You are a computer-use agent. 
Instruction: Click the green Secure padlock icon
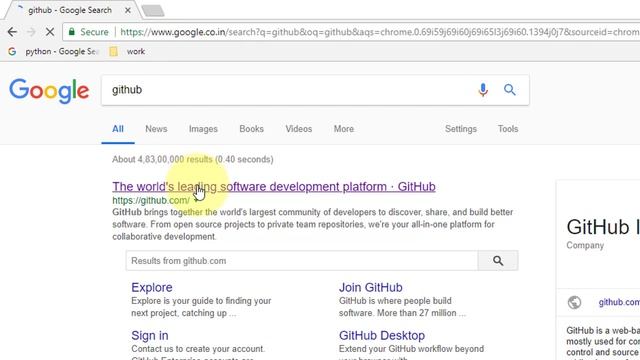72,32
